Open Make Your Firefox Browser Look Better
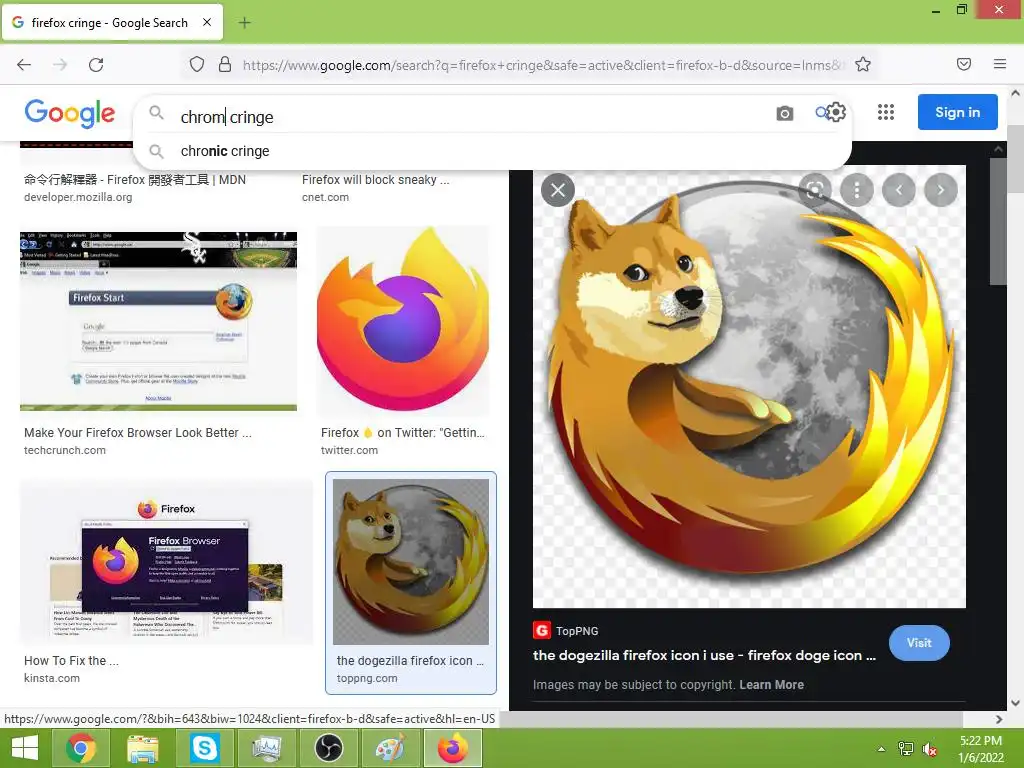The image size is (1024, 768). point(138,433)
